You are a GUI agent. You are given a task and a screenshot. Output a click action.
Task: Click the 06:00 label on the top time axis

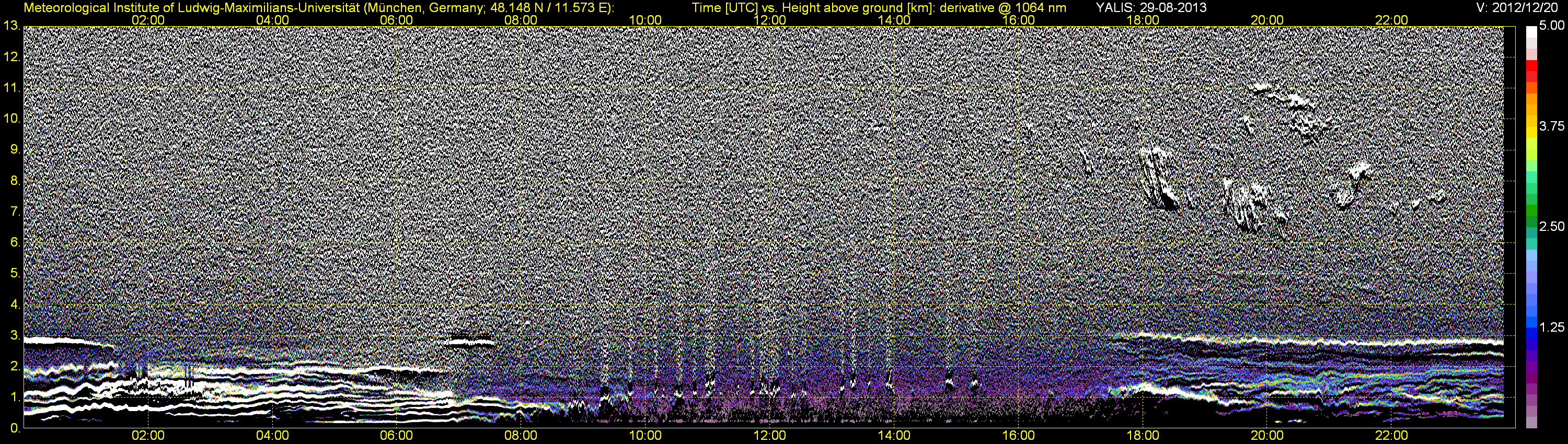(396, 20)
